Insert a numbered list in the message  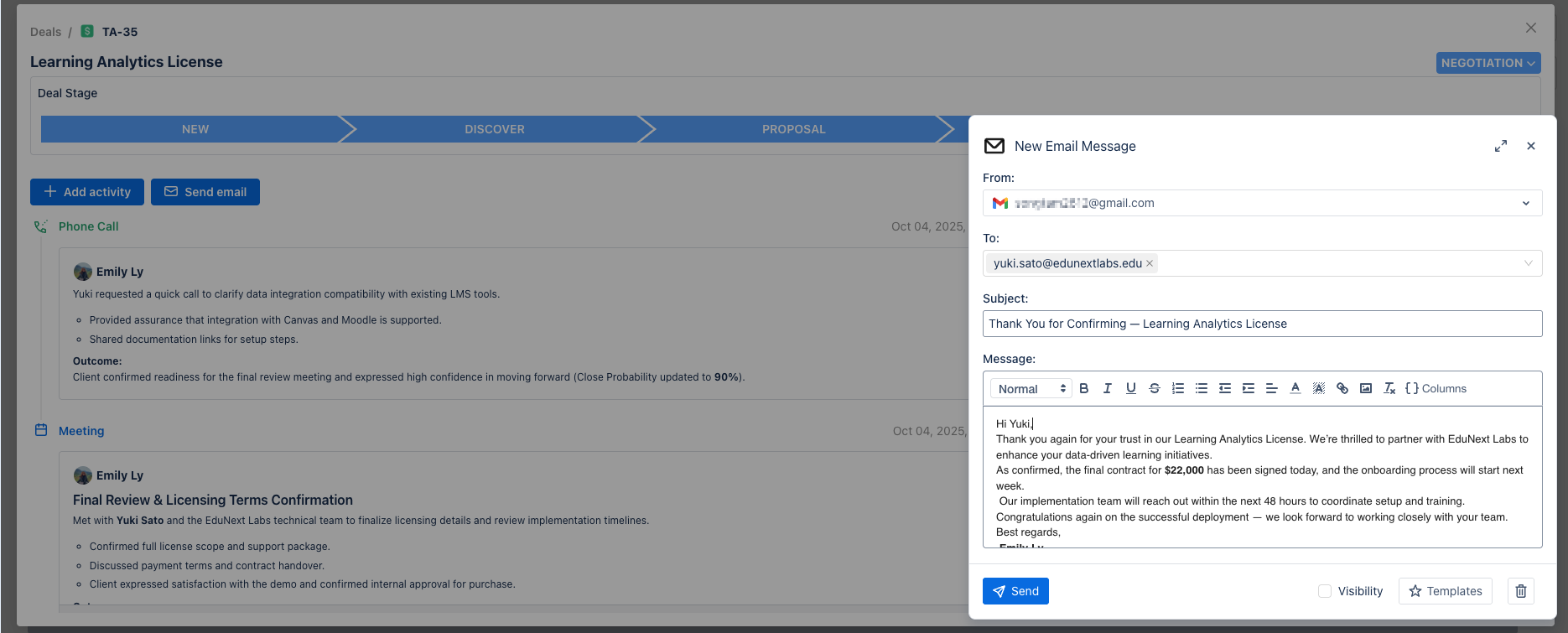click(x=1178, y=388)
